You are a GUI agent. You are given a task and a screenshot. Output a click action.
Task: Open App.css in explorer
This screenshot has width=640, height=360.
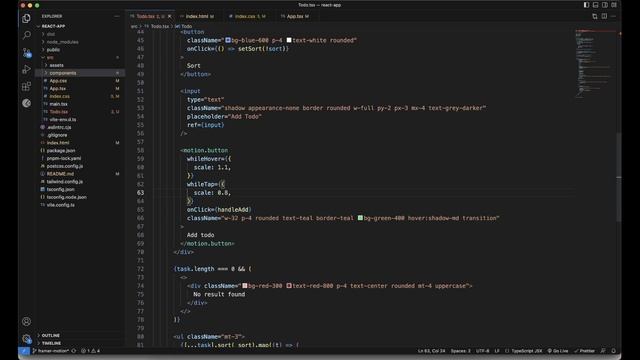58,81
